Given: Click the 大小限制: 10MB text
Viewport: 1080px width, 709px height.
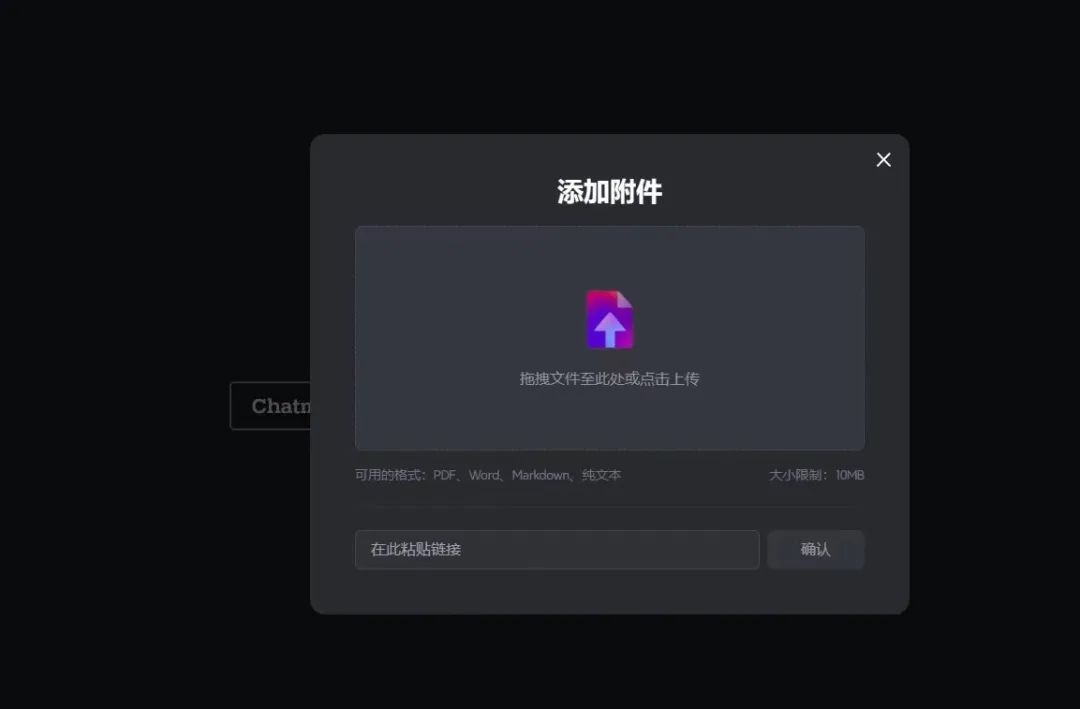Looking at the screenshot, I should (816, 475).
